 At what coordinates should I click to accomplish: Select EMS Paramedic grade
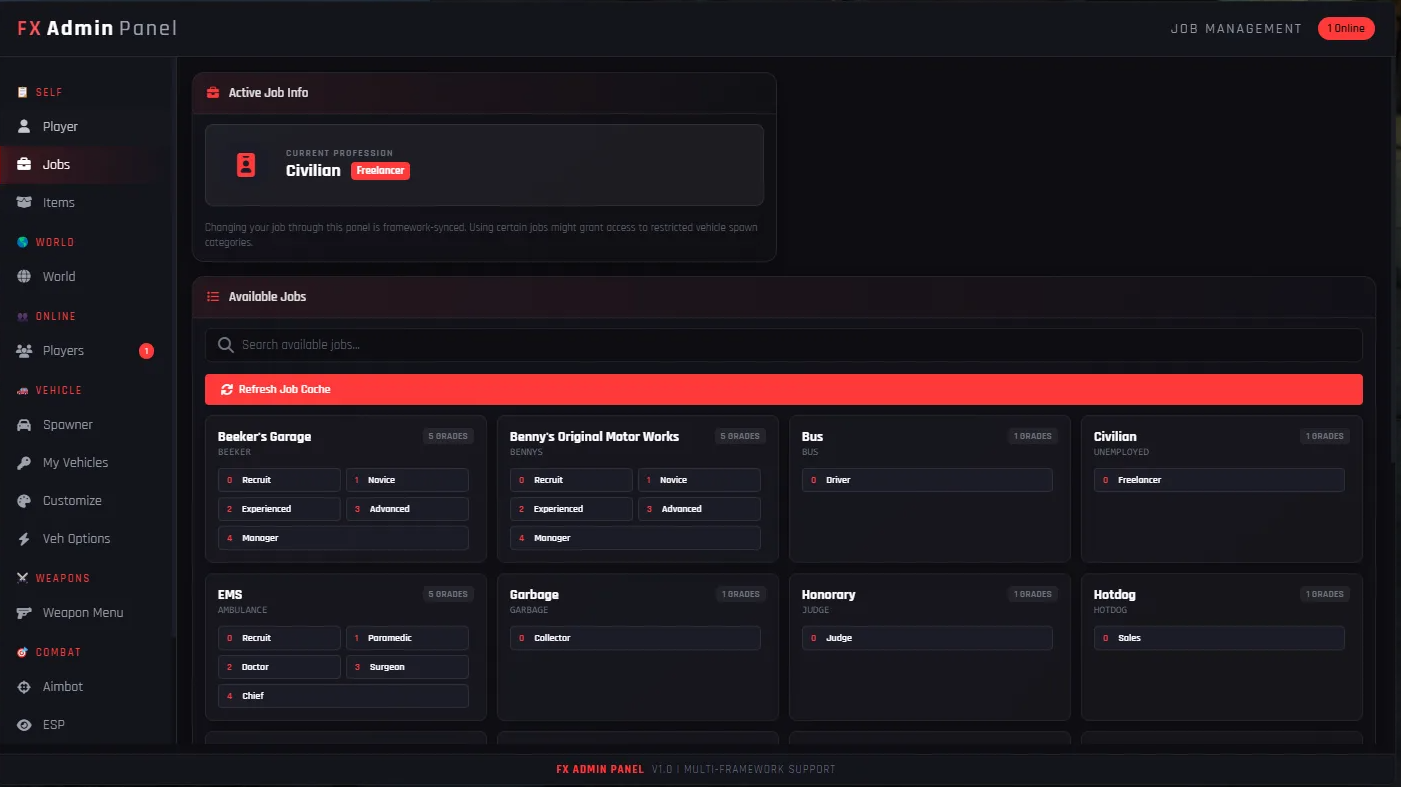407,638
